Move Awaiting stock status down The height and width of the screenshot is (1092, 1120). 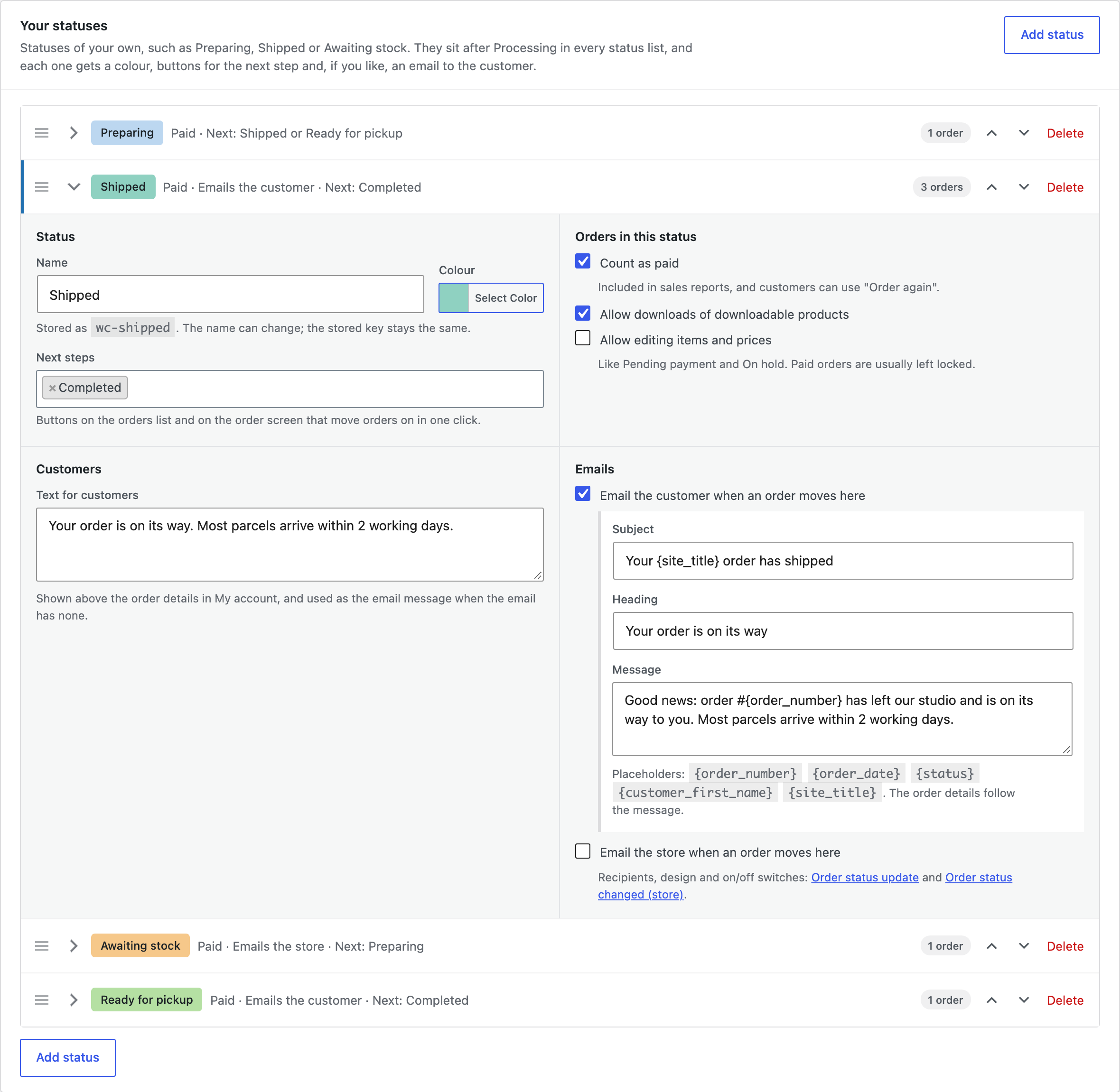pyautogui.click(x=1024, y=946)
